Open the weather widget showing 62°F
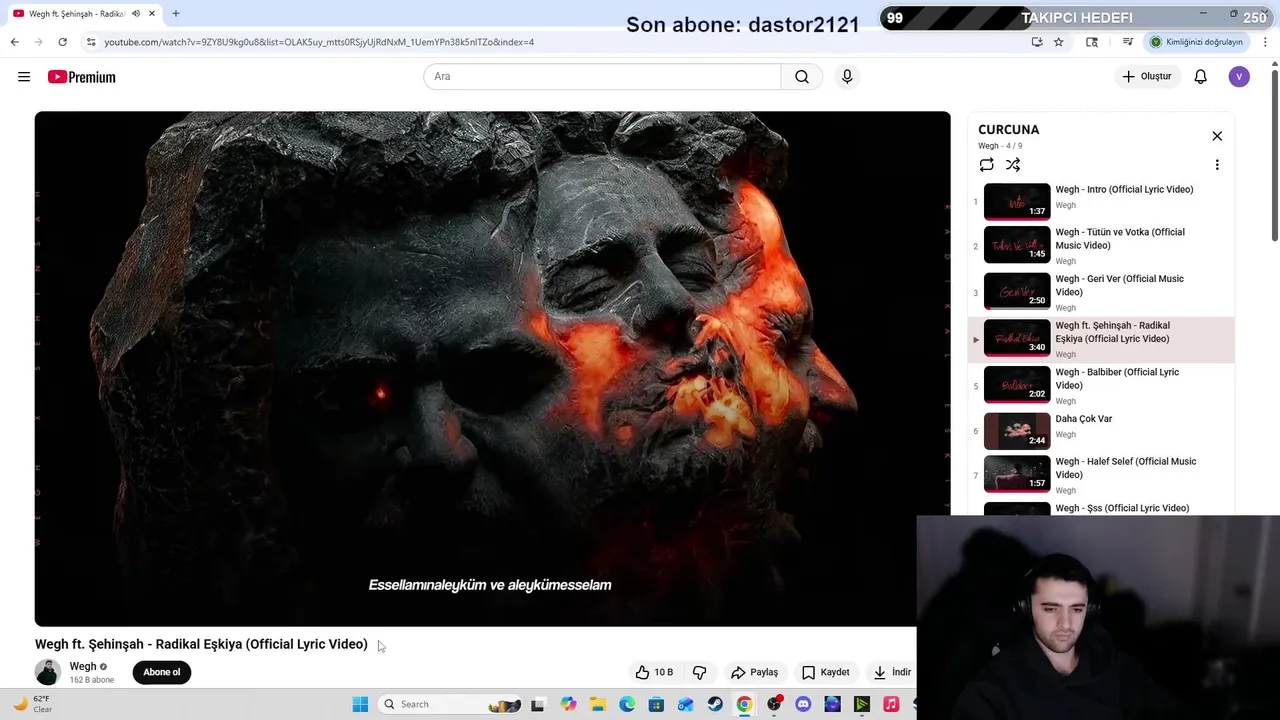The height and width of the screenshot is (720, 1280). [x=32, y=704]
